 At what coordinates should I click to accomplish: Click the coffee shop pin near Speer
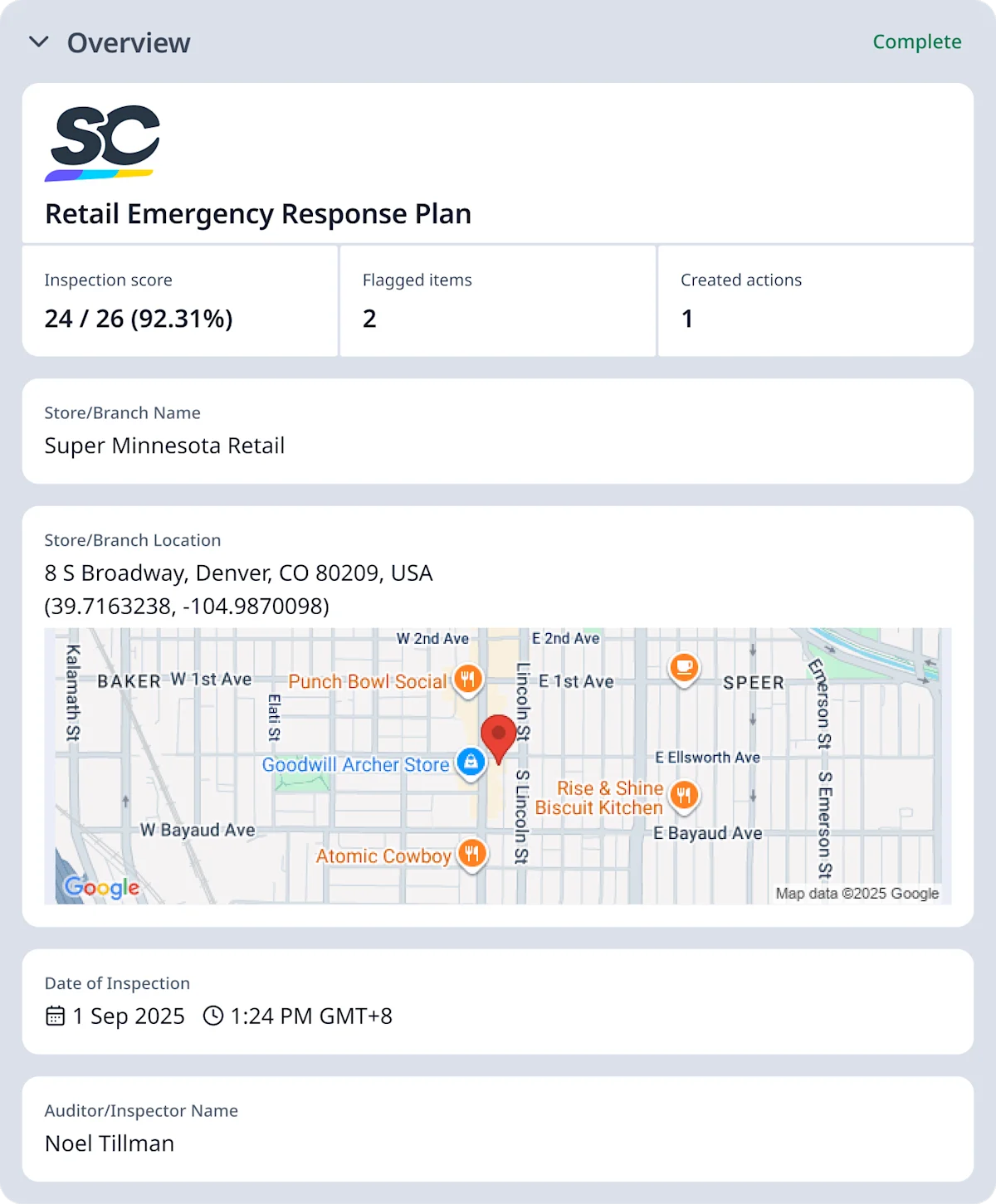coord(684,668)
